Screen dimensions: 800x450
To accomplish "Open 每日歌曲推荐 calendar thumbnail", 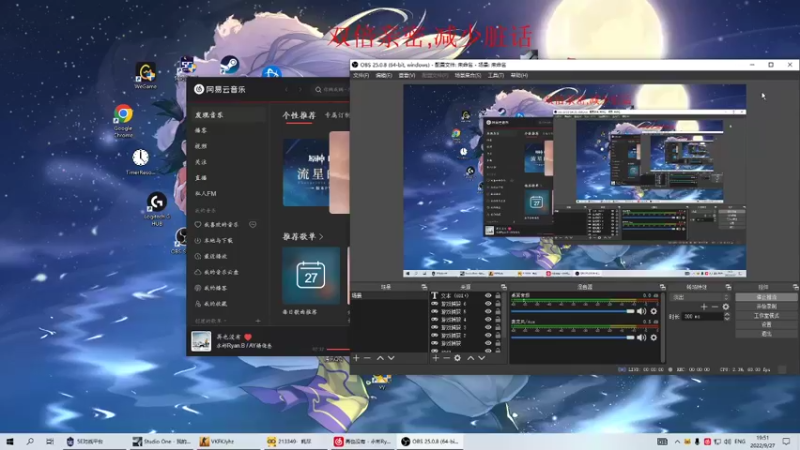I will [x=311, y=276].
